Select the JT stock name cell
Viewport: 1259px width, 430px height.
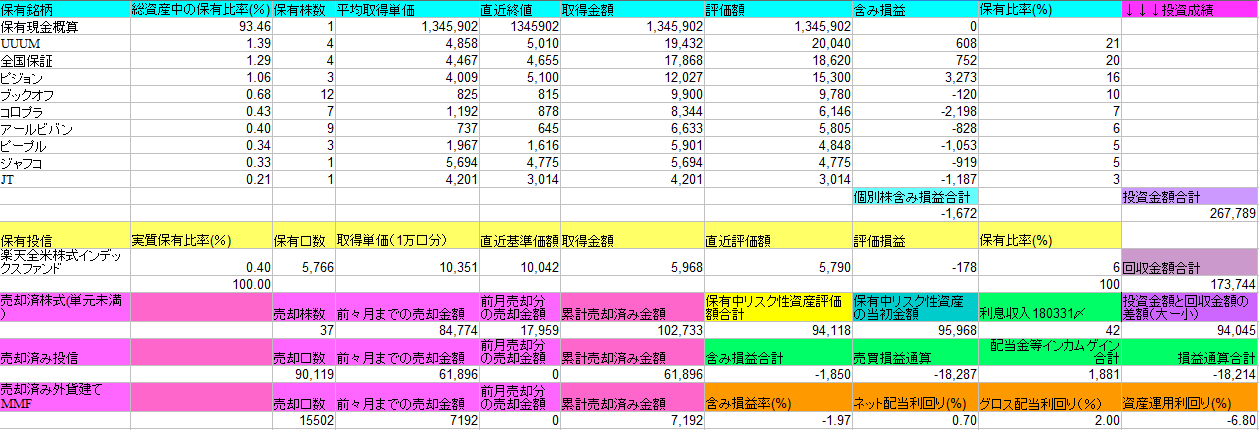[65, 180]
